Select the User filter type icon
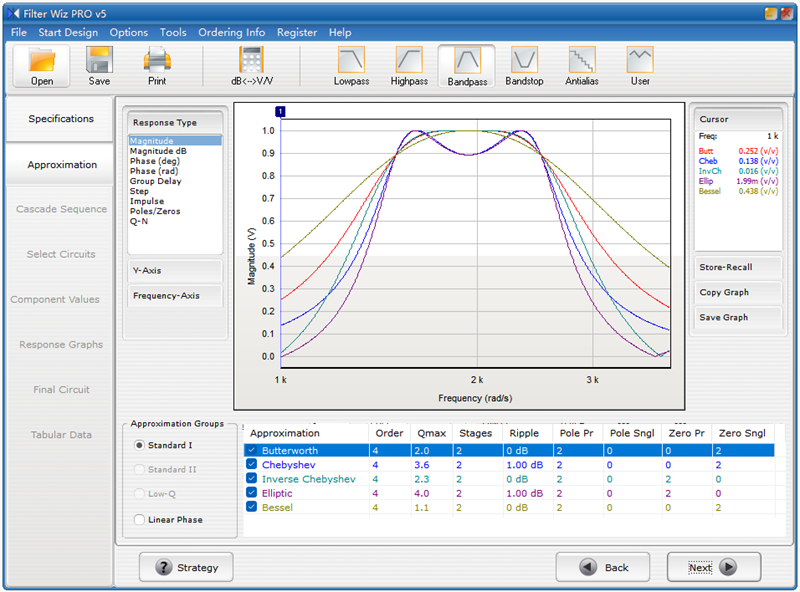This screenshot has height=592, width=800. pos(640,60)
